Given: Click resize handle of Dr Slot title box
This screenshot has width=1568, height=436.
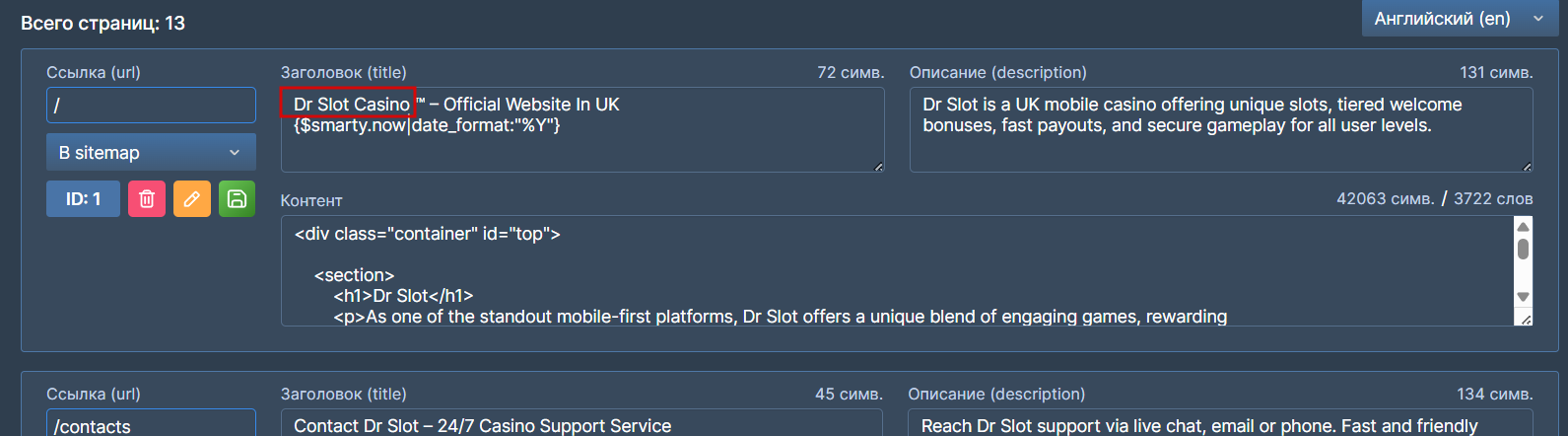Looking at the screenshot, I should pos(878,167).
